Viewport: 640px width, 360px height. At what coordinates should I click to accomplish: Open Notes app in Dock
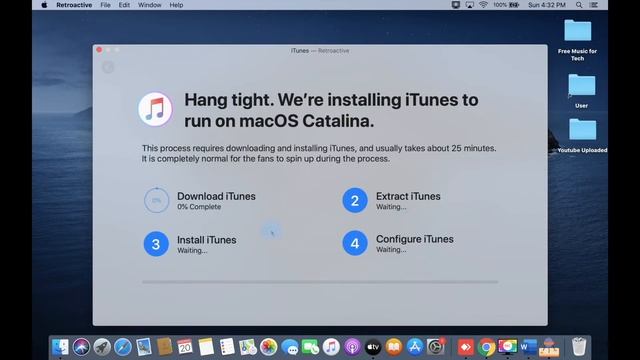(206, 347)
